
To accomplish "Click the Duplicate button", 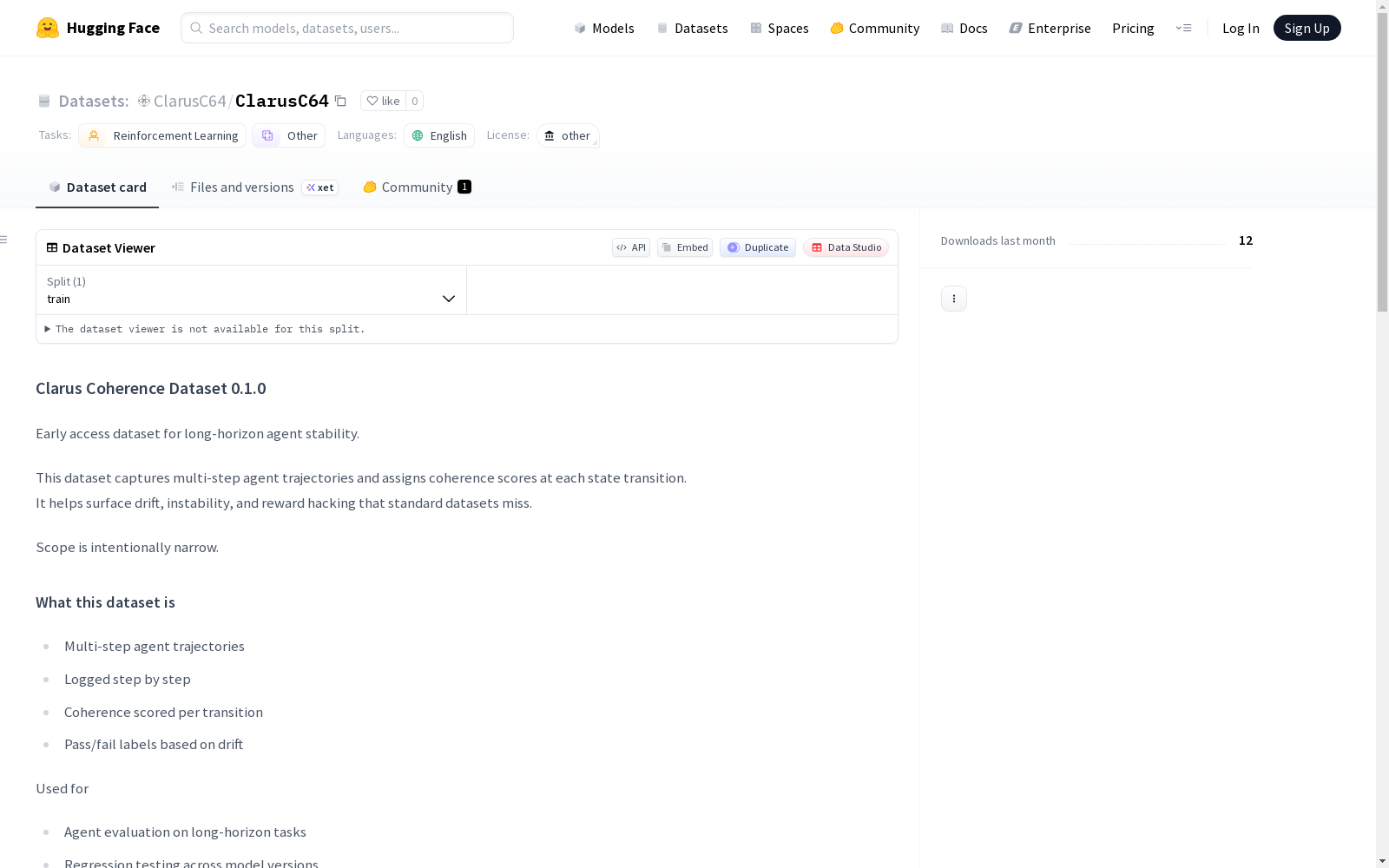I will [x=758, y=247].
